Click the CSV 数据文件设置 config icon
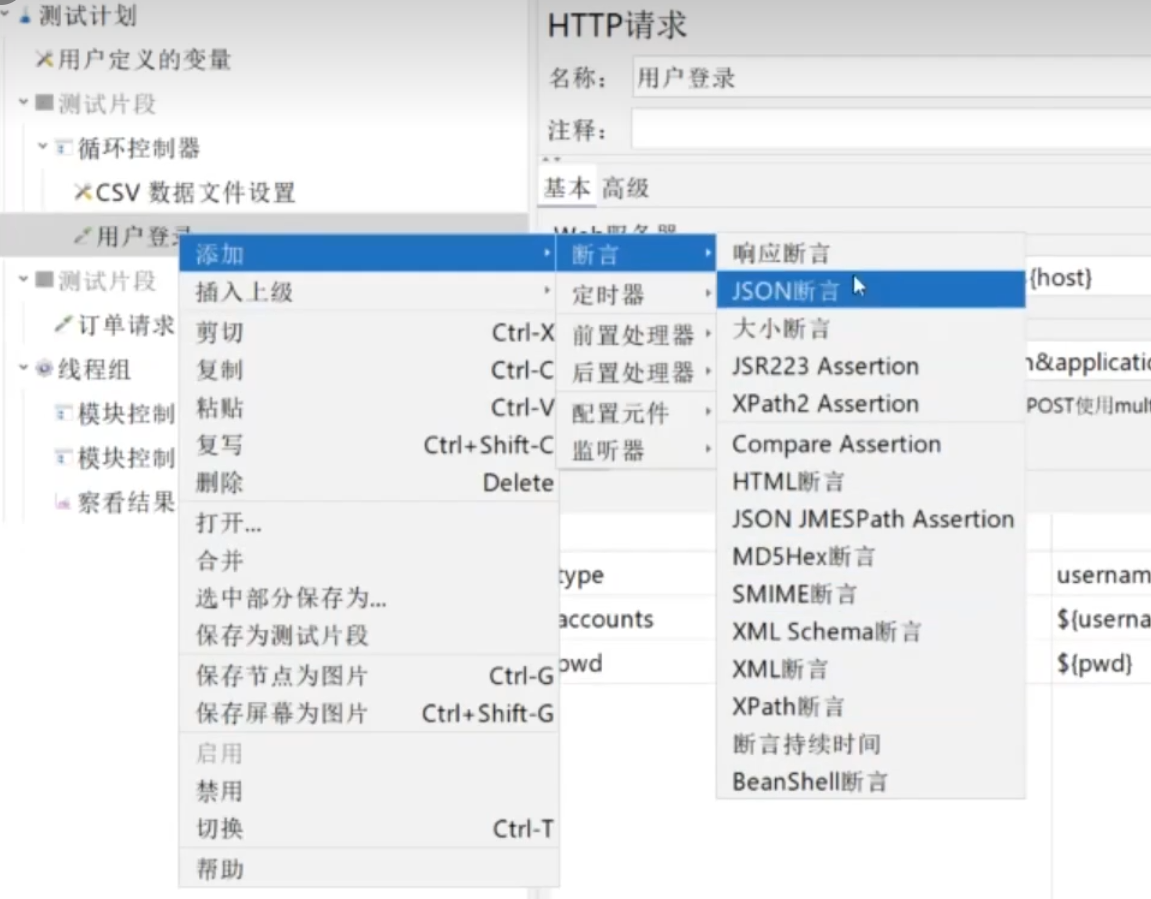 [x=83, y=192]
